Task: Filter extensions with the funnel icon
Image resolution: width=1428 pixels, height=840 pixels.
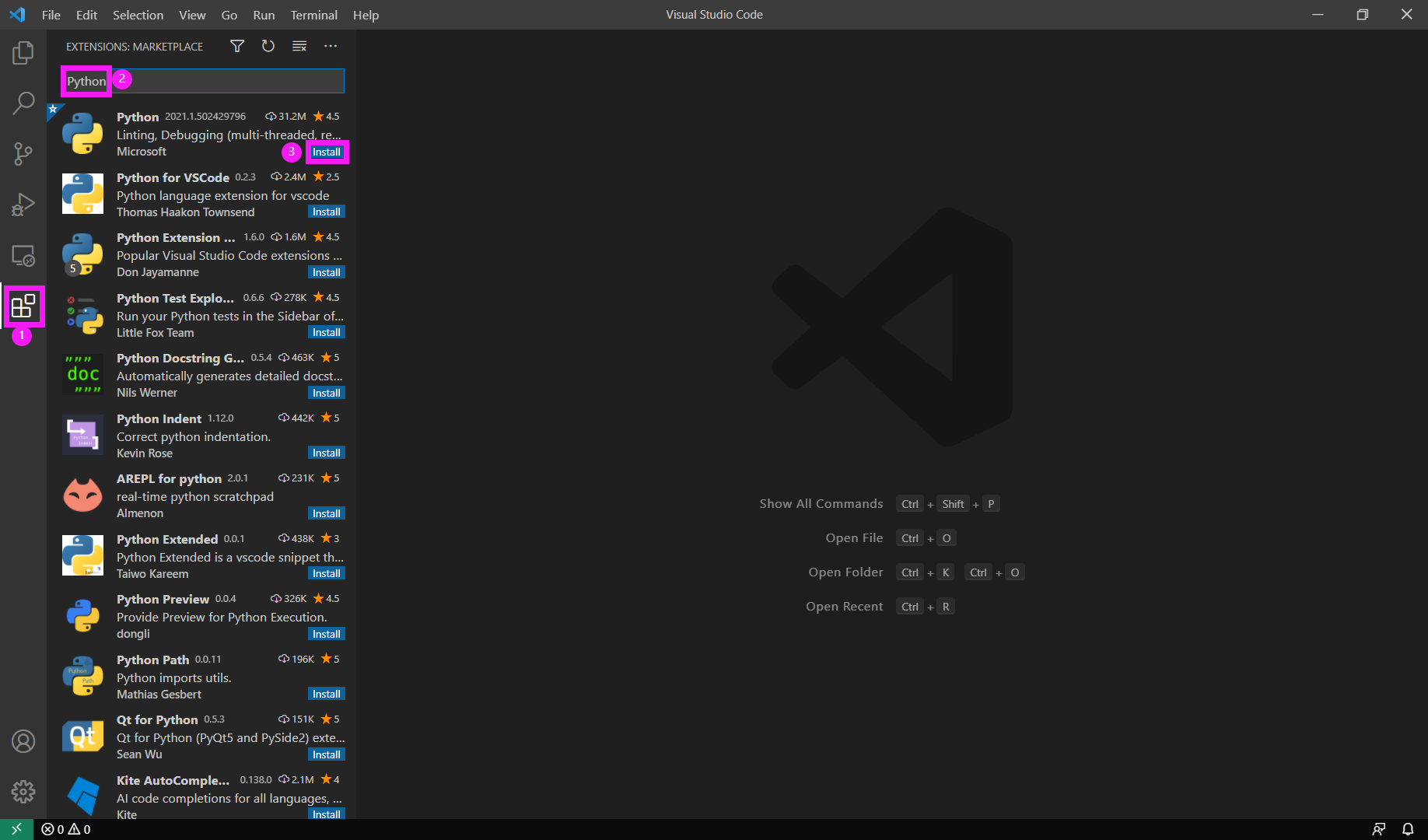Action: (237, 46)
